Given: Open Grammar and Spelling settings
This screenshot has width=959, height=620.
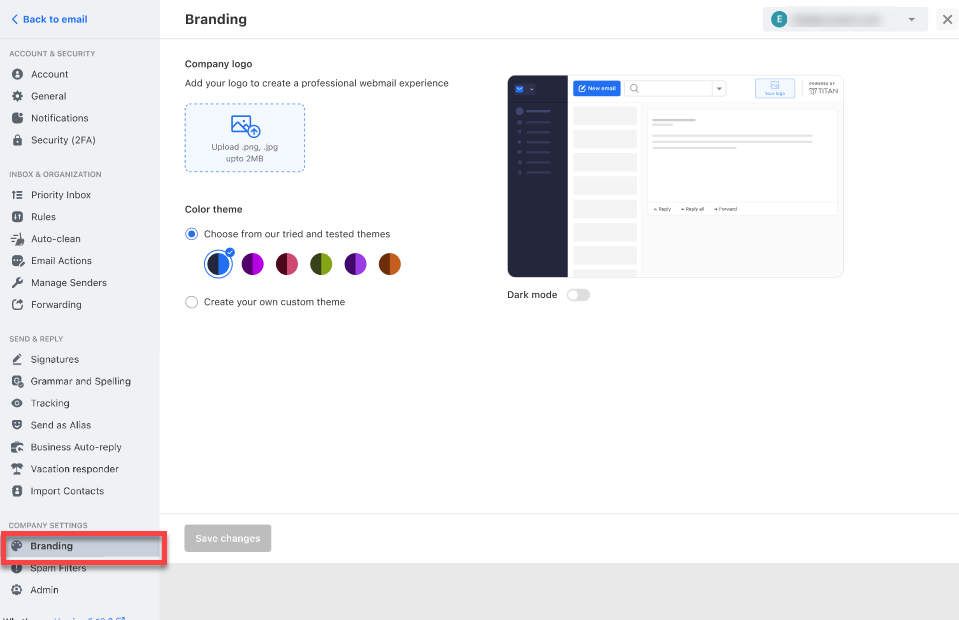Looking at the screenshot, I should [79, 381].
